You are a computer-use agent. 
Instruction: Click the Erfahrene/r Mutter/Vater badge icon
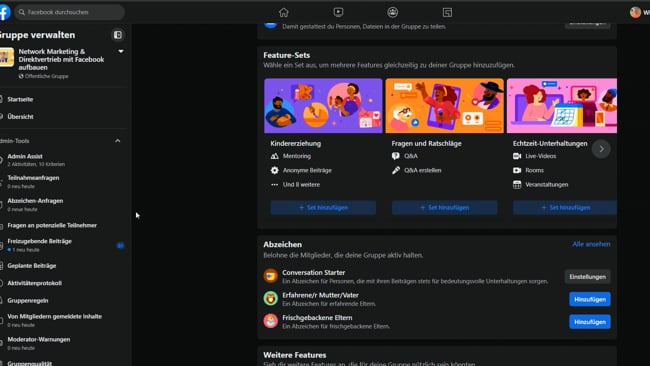click(271, 298)
